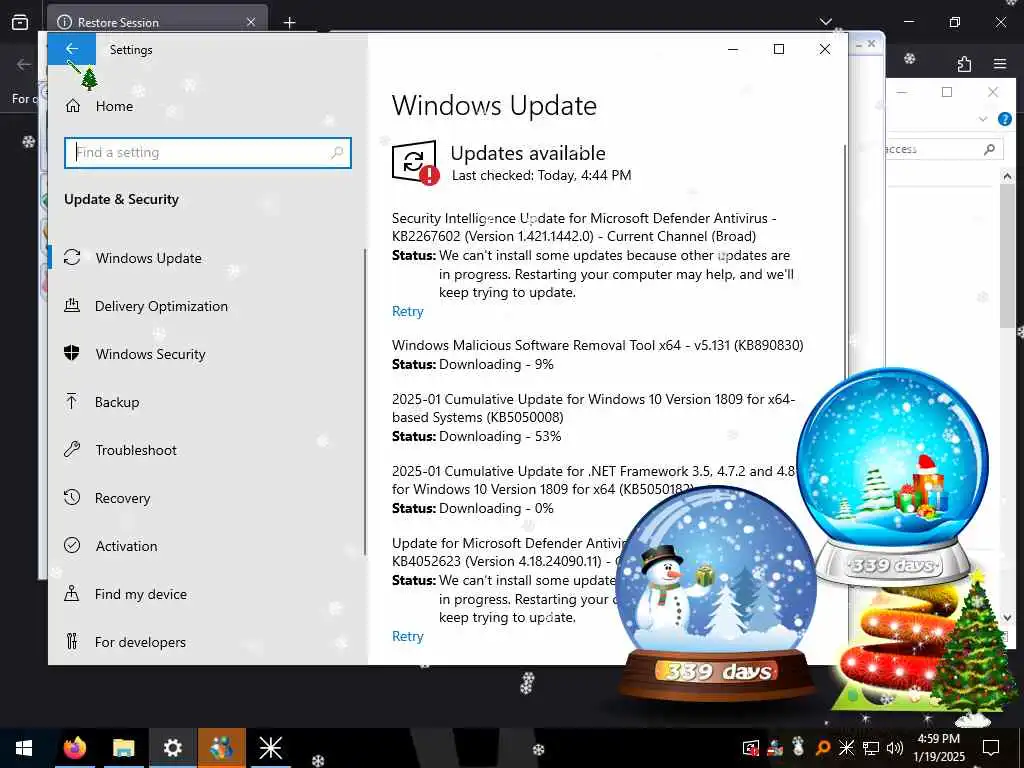Click the Cumulative Update KB5050008 entry
1024x768 pixels.
pyautogui.click(x=594, y=418)
